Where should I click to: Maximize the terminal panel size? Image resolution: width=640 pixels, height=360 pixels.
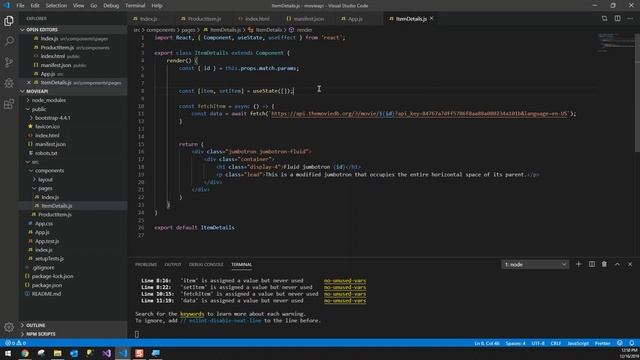coord(617,264)
